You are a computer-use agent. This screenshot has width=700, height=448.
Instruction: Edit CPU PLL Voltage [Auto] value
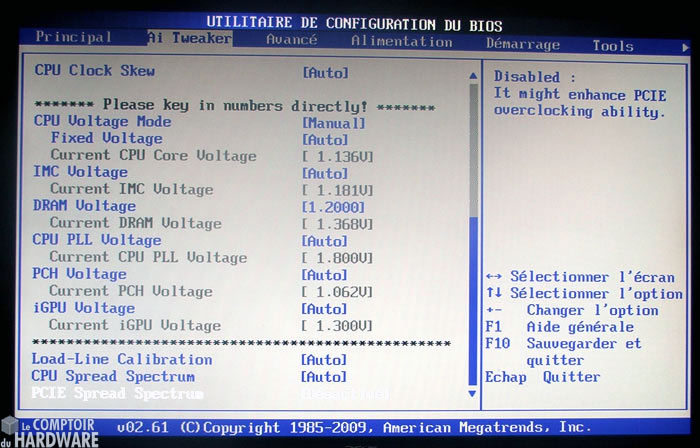point(325,241)
